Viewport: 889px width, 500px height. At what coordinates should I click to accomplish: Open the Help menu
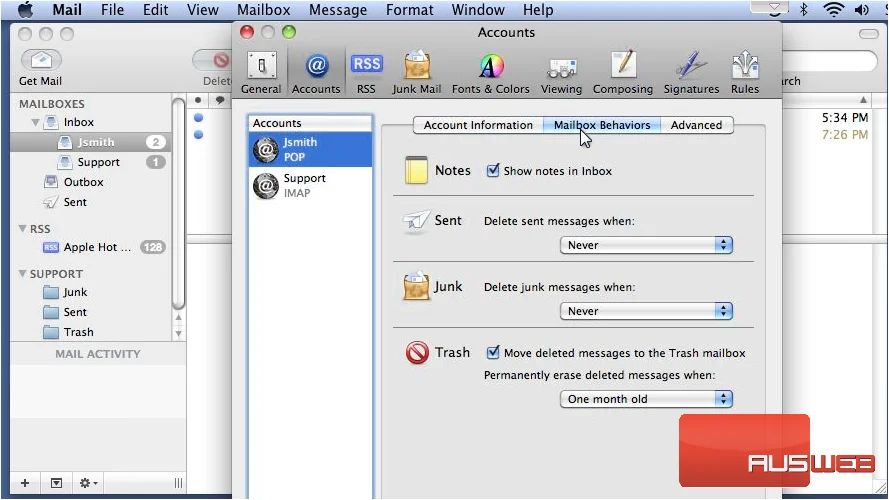point(538,10)
